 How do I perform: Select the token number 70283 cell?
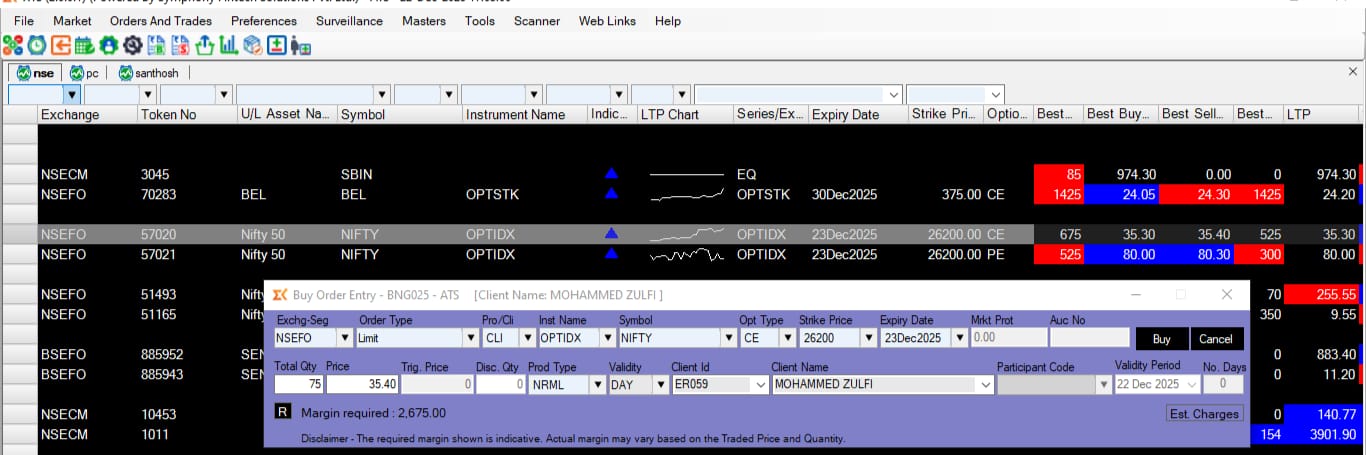coord(187,194)
